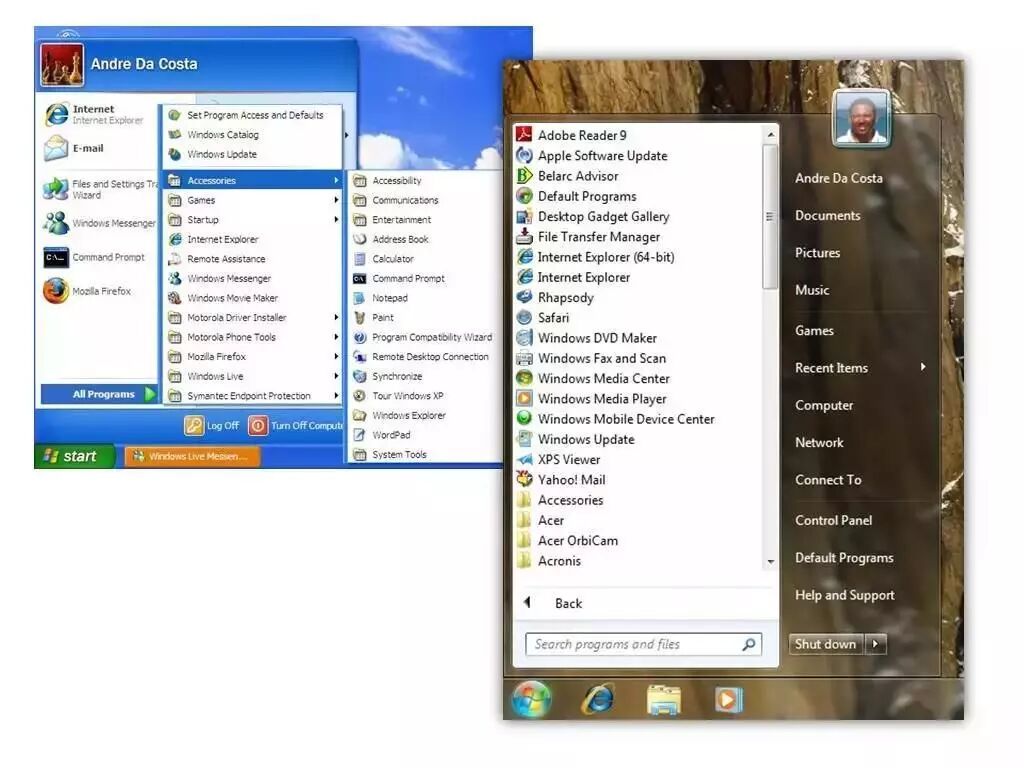Click the Windows Media Center icon
This screenshot has height=768, width=1024.
click(524, 377)
